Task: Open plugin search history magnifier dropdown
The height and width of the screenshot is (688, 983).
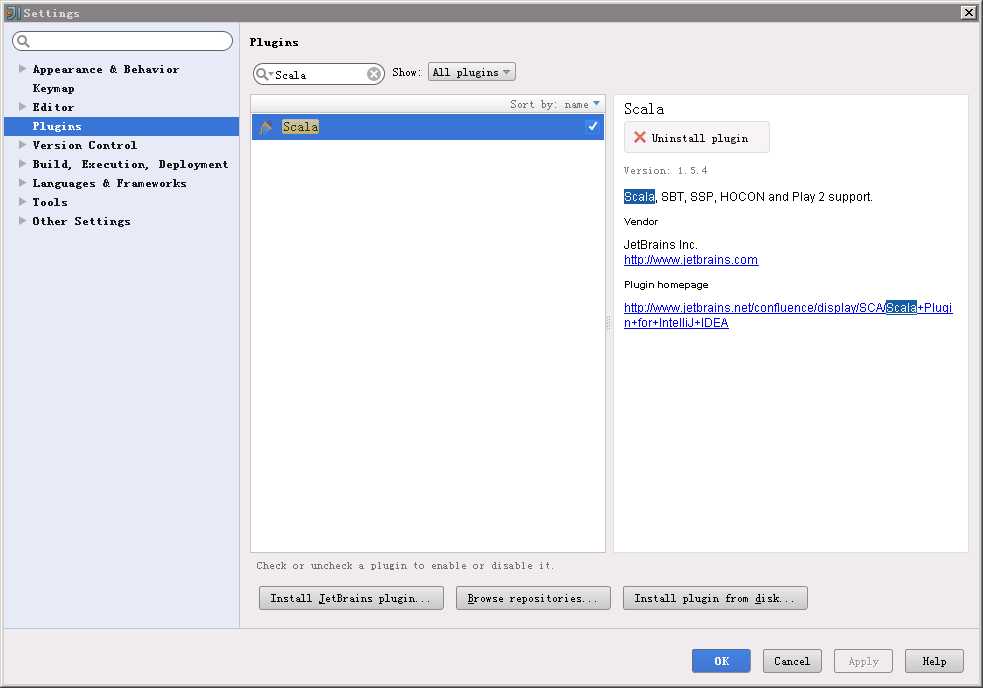Action: tap(264, 74)
